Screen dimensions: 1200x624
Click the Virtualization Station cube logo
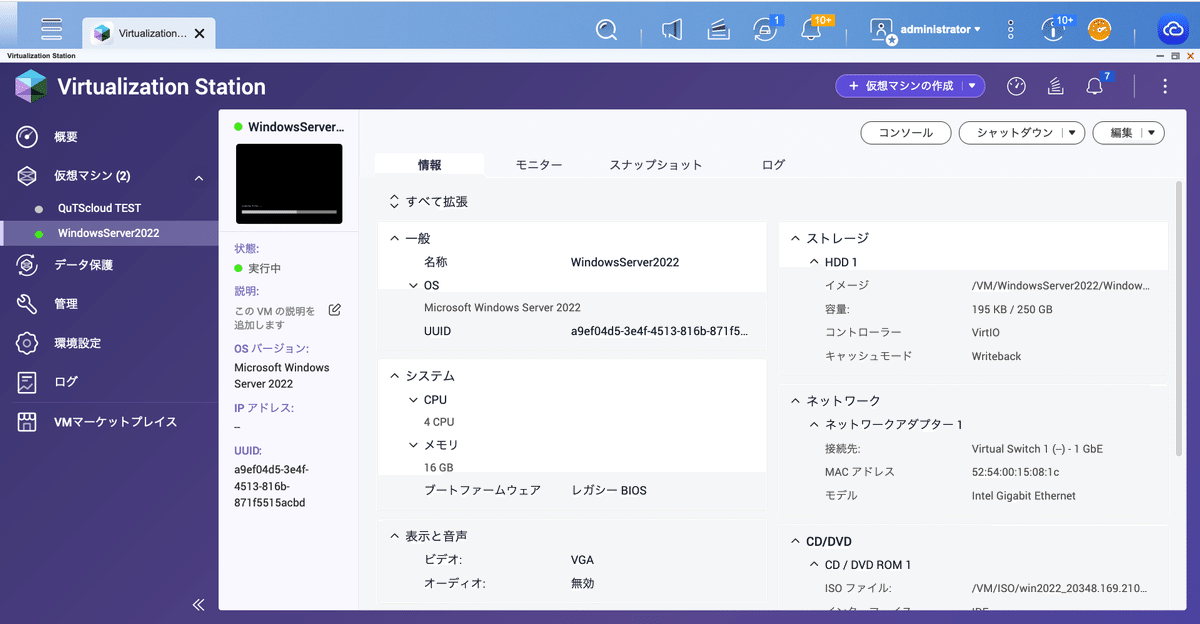pyautogui.click(x=31, y=86)
